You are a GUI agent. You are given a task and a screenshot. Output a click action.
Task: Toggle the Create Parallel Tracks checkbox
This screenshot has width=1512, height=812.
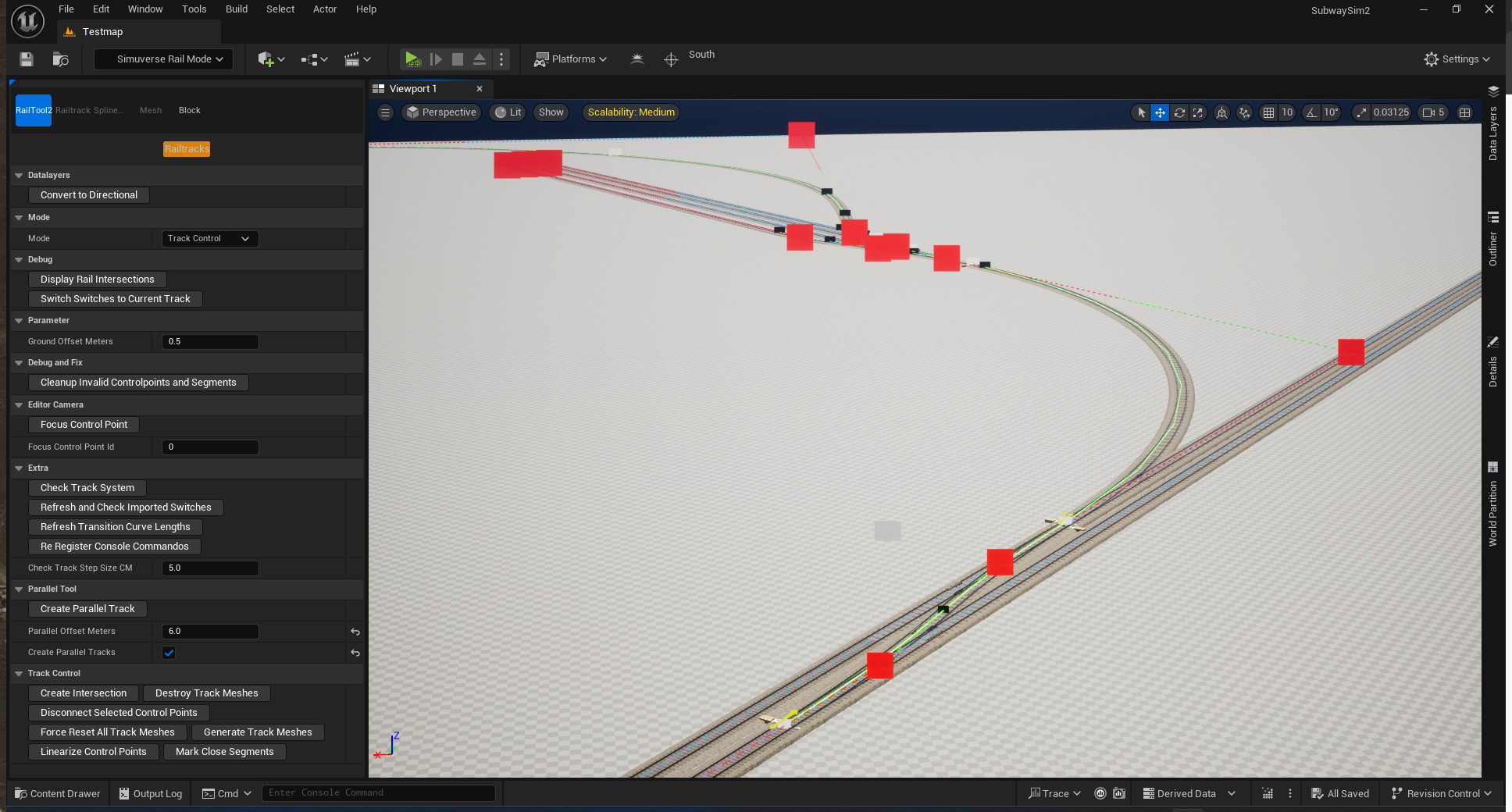[x=169, y=653]
